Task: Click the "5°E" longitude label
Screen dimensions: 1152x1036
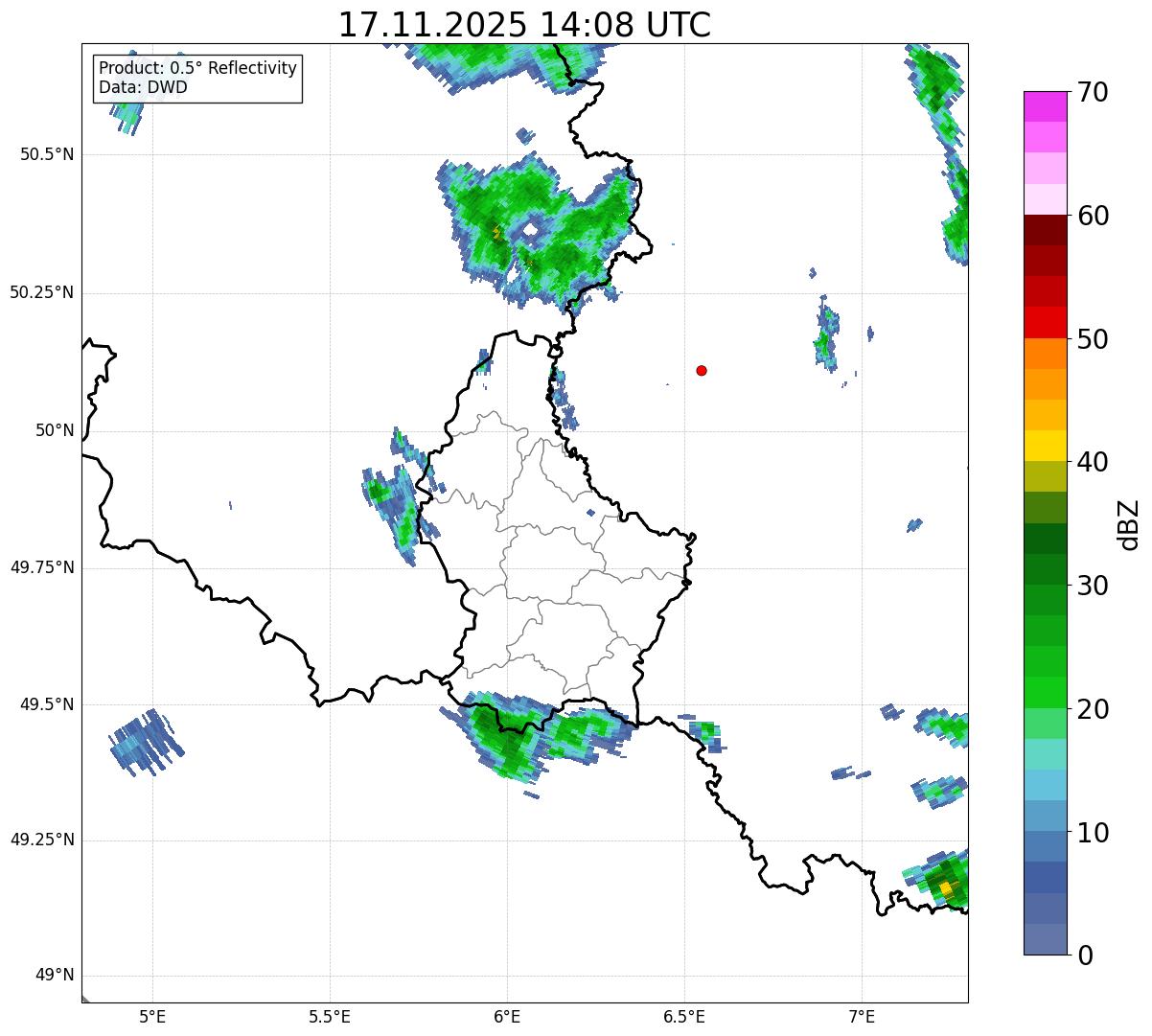Action: coord(152,1016)
